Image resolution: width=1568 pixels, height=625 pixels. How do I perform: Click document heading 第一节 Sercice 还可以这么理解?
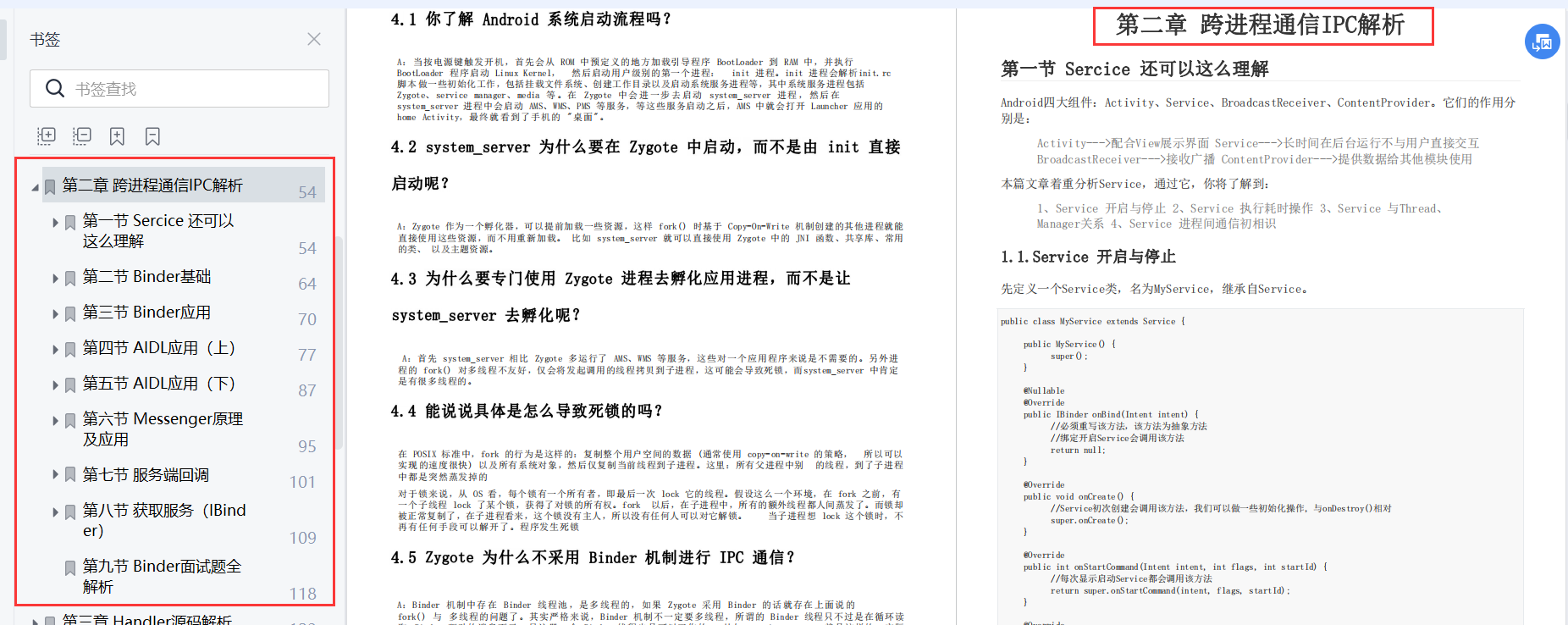pyautogui.click(x=1135, y=69)
